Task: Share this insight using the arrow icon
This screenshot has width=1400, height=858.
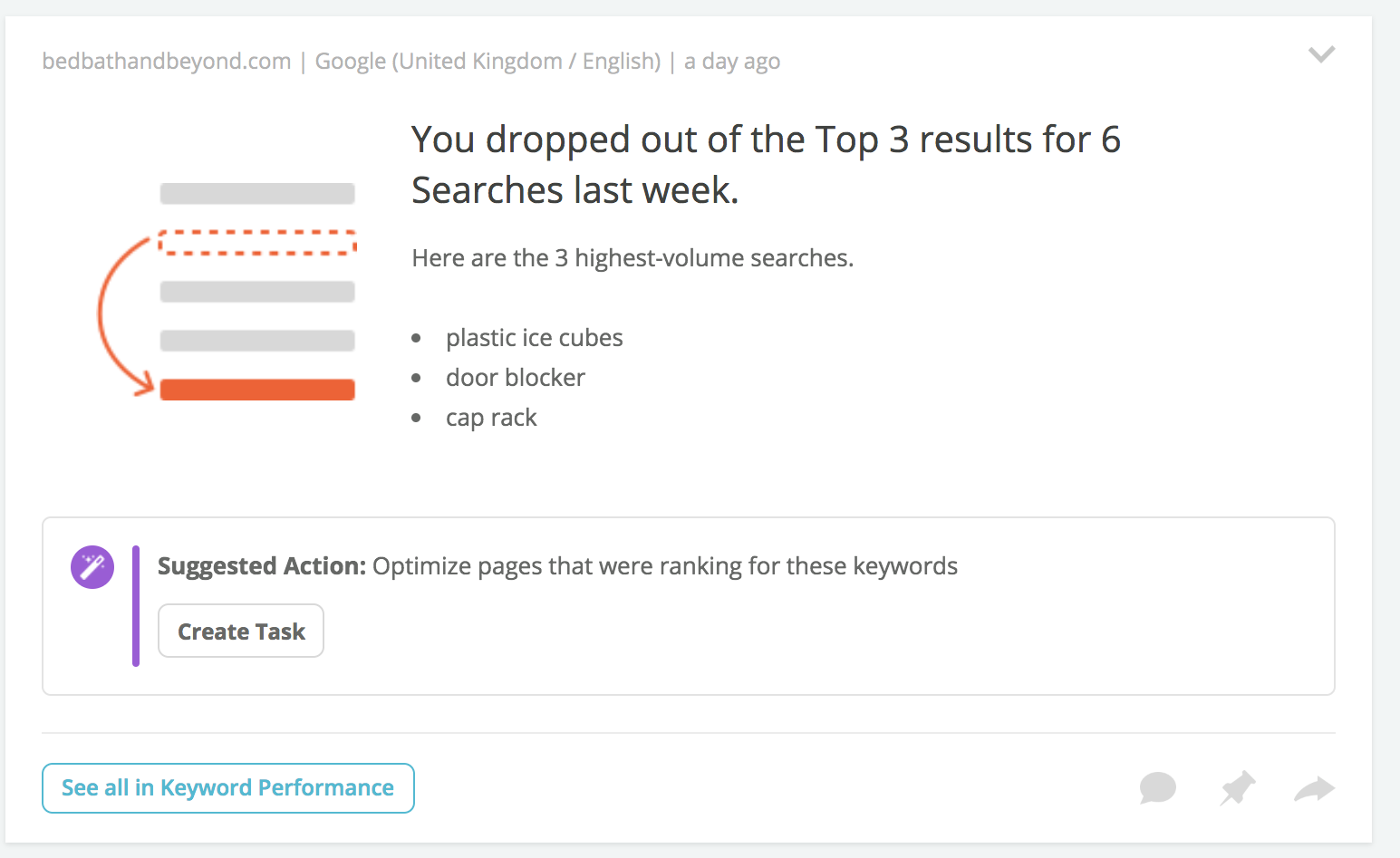Action: pos(1315,789)
